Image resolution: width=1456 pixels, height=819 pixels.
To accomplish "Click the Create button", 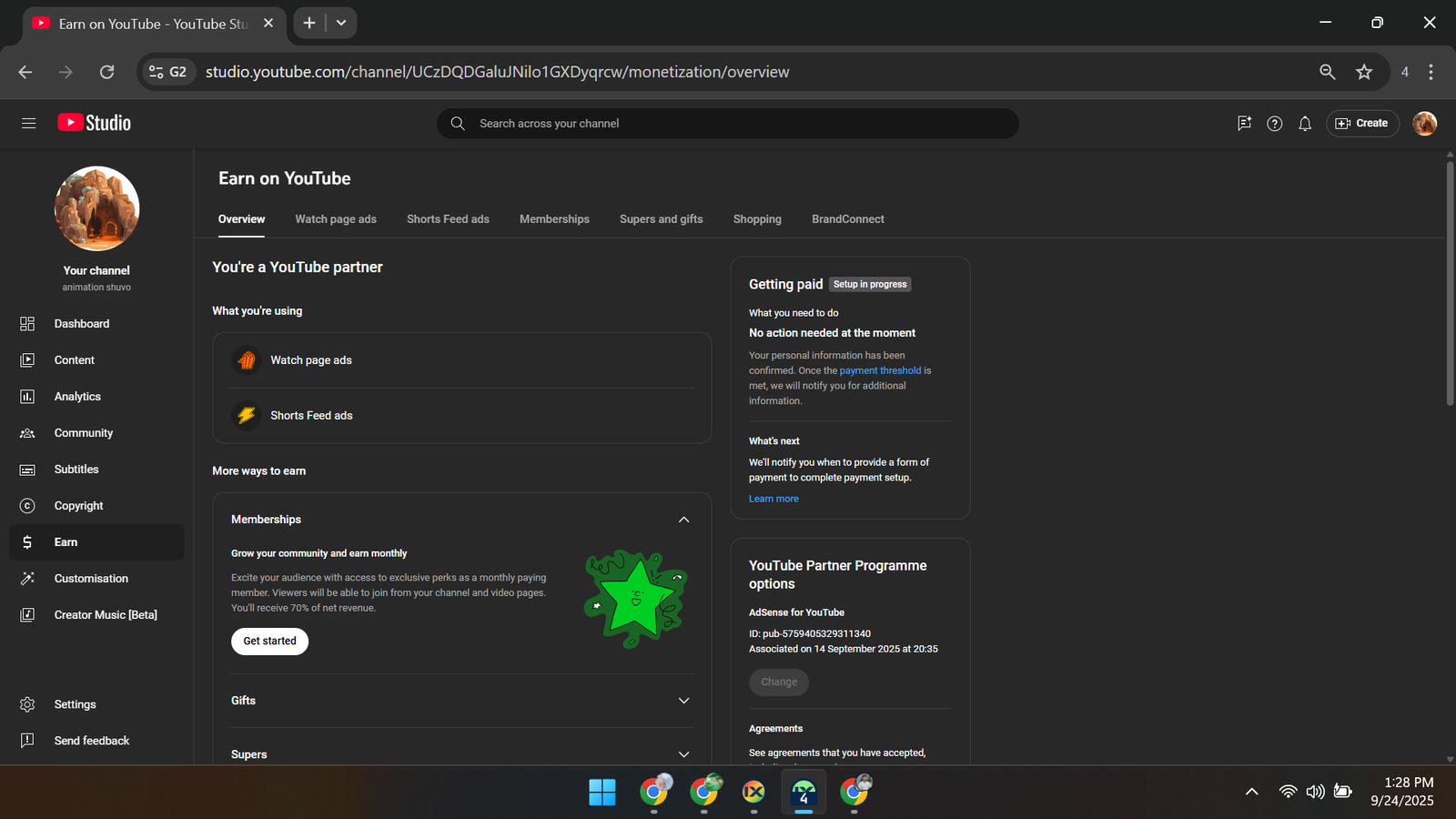I will 1362,124.
